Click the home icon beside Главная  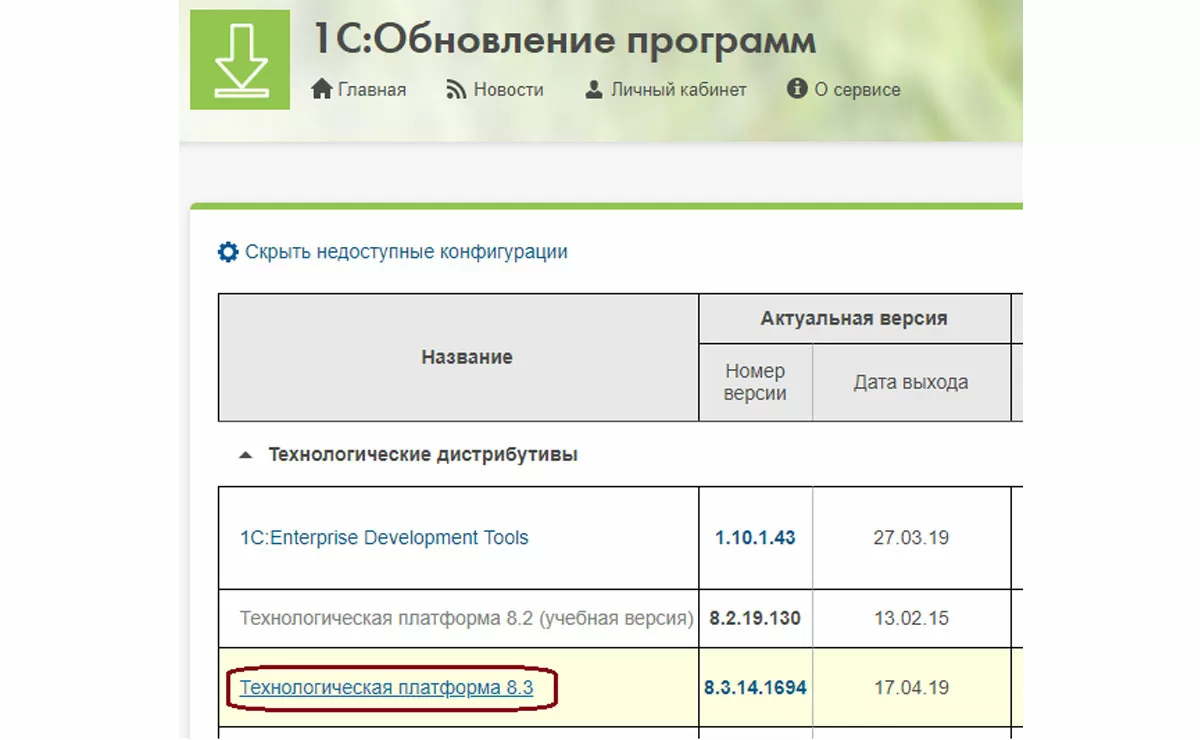tap(321, 89)
